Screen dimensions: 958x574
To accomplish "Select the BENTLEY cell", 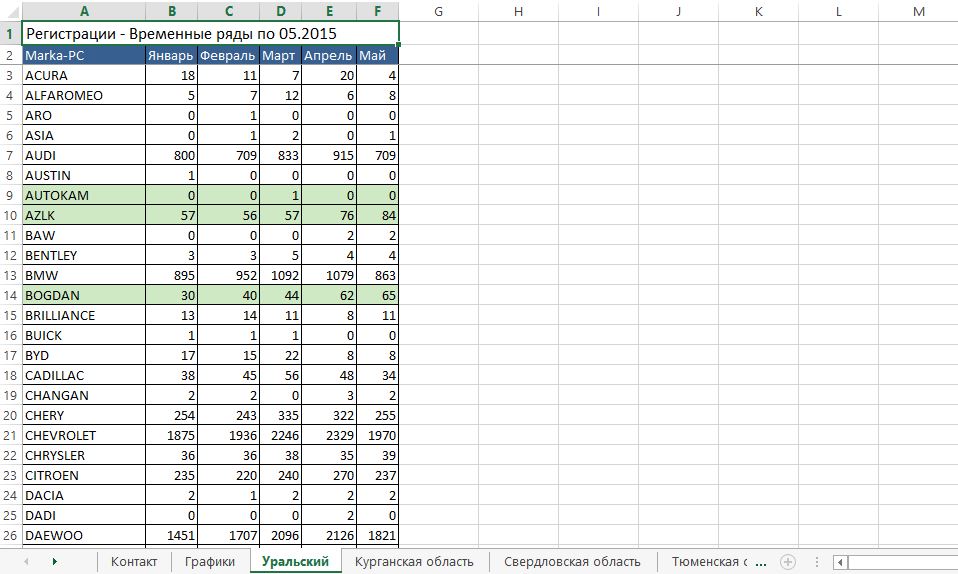I will 84,255.
